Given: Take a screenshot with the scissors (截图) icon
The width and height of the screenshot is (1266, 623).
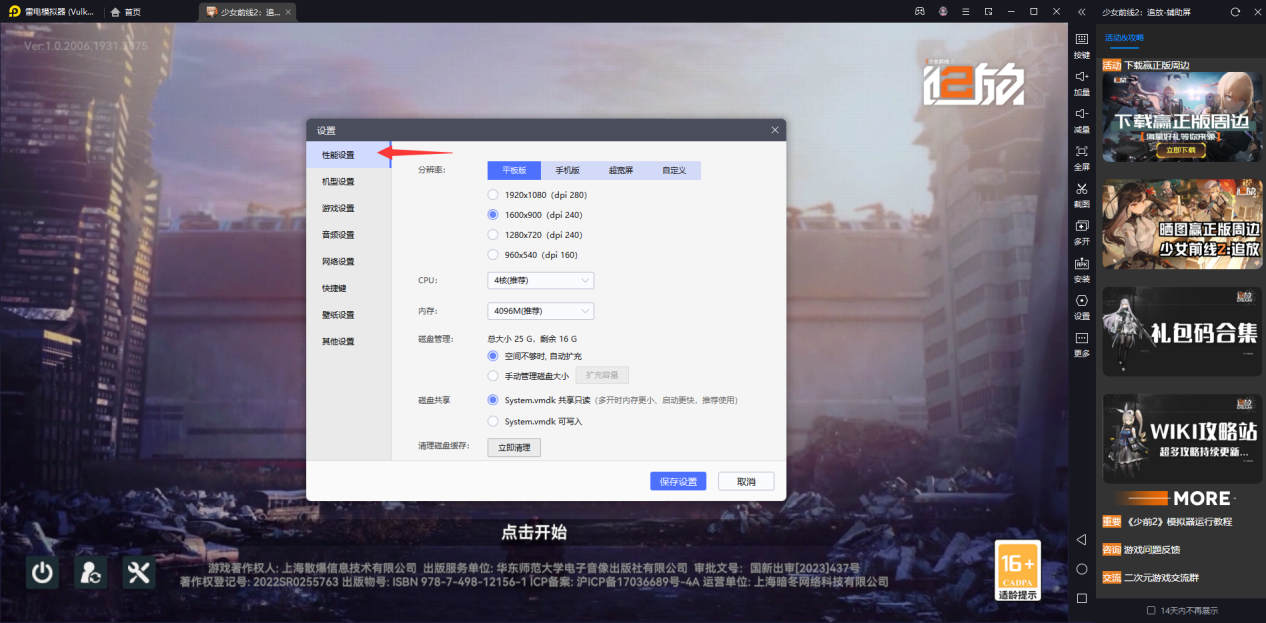Looking at the screenshot, I should pyautogui.click(x=1081, y=188).
